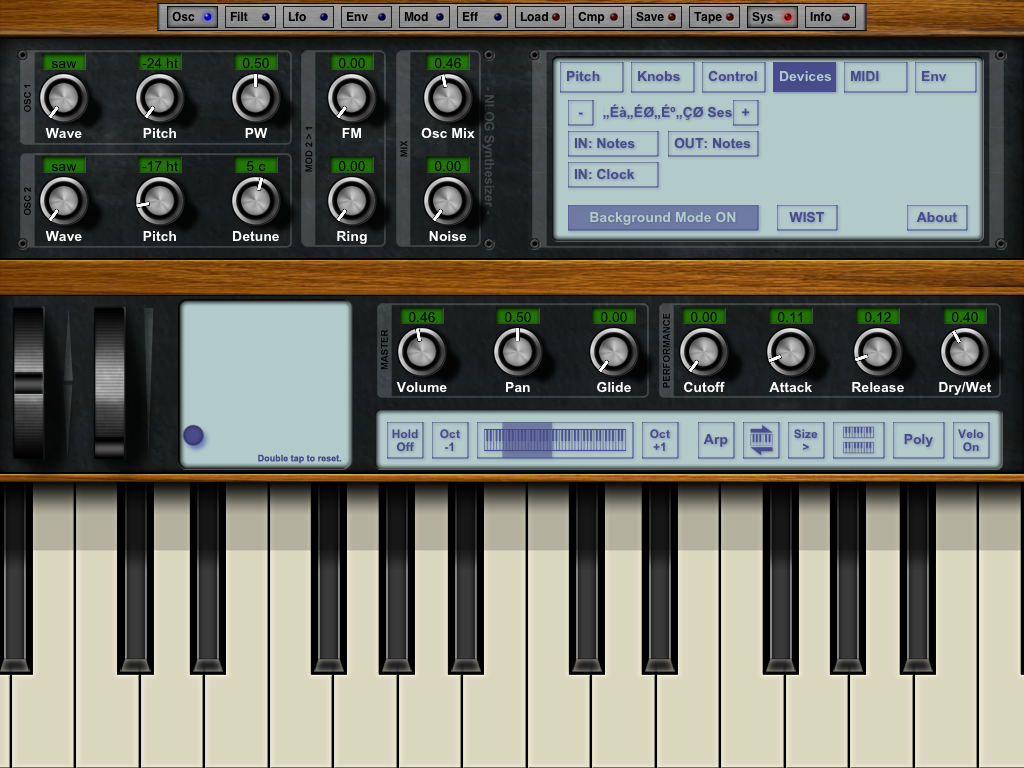Screen dimensions: 1024x768
Task: Open the Tape recorder tab
Action: (x=714, y=17)
